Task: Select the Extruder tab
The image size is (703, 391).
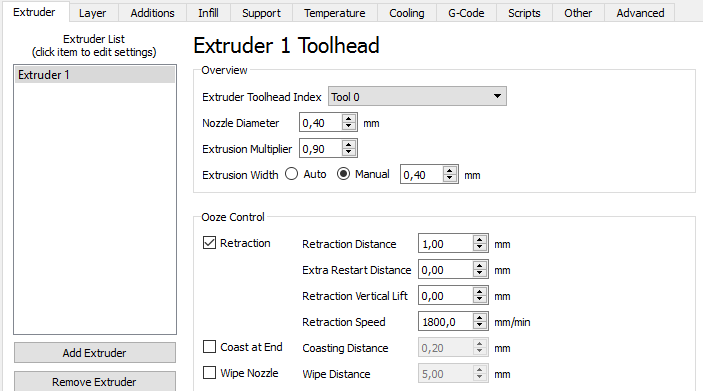Action: click(x=35, y=12)
